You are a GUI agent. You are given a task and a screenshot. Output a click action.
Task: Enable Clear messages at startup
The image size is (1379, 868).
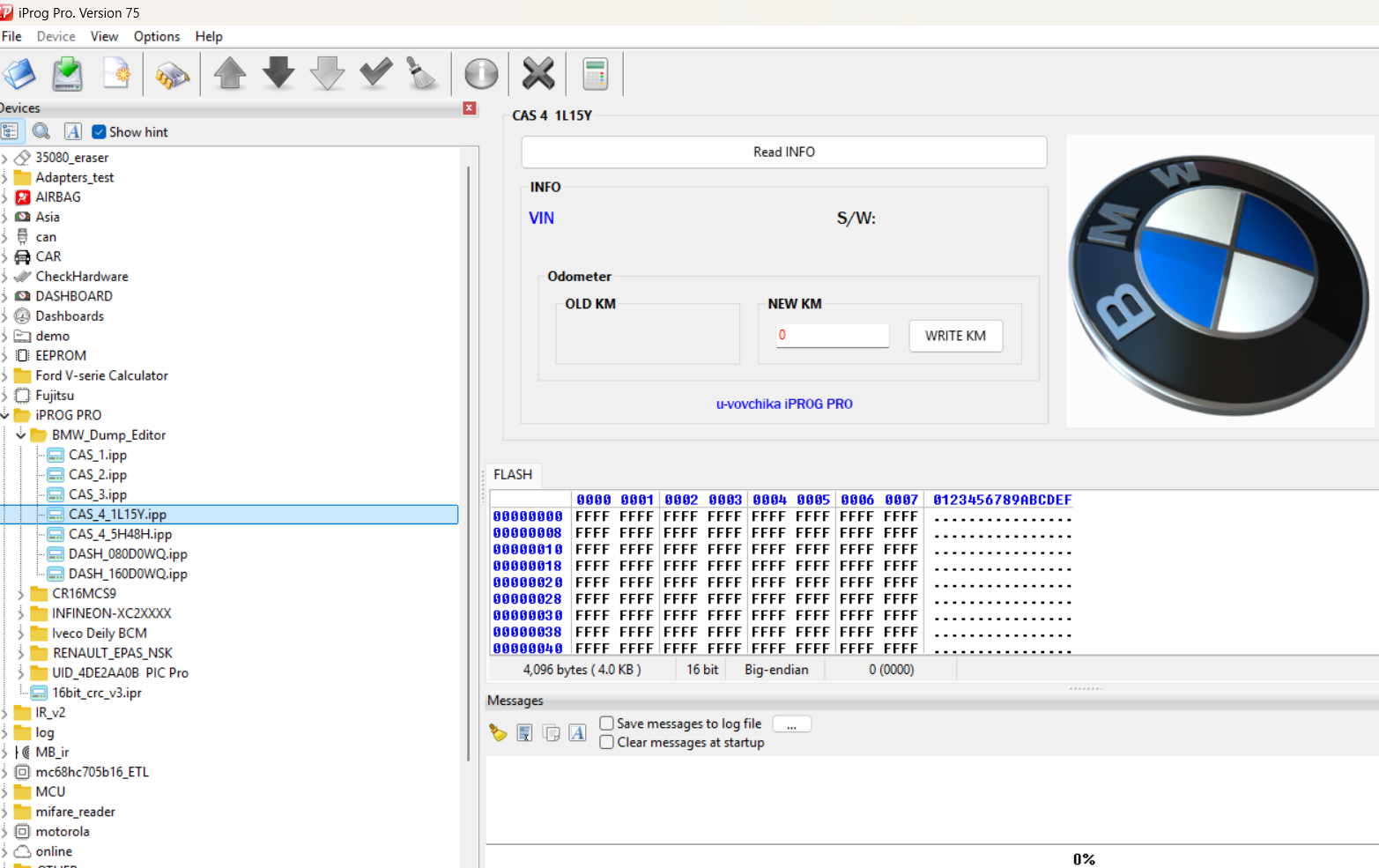click(607, 743)
